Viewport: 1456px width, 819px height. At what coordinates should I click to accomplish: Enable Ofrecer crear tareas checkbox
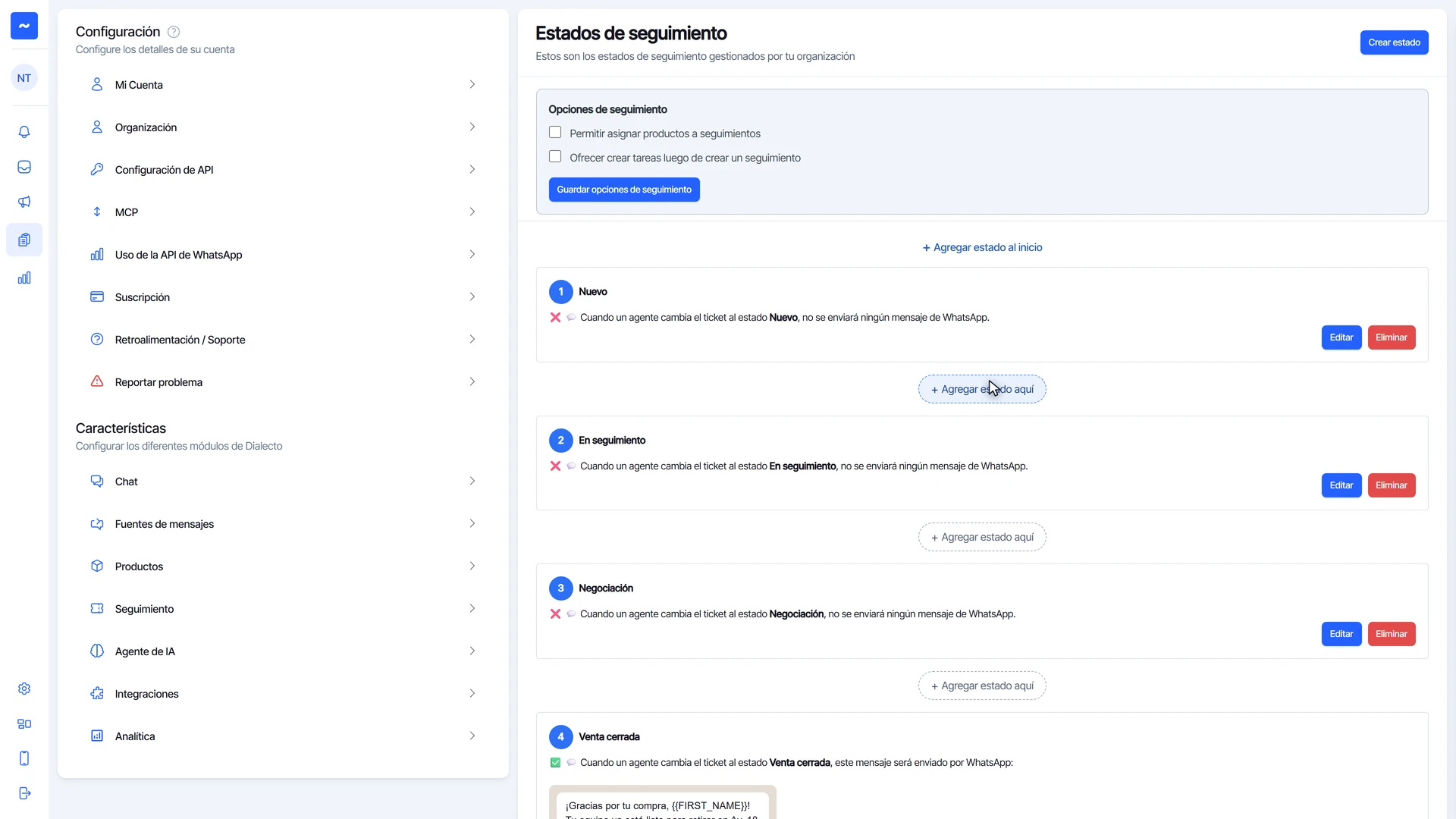[555, 157]
